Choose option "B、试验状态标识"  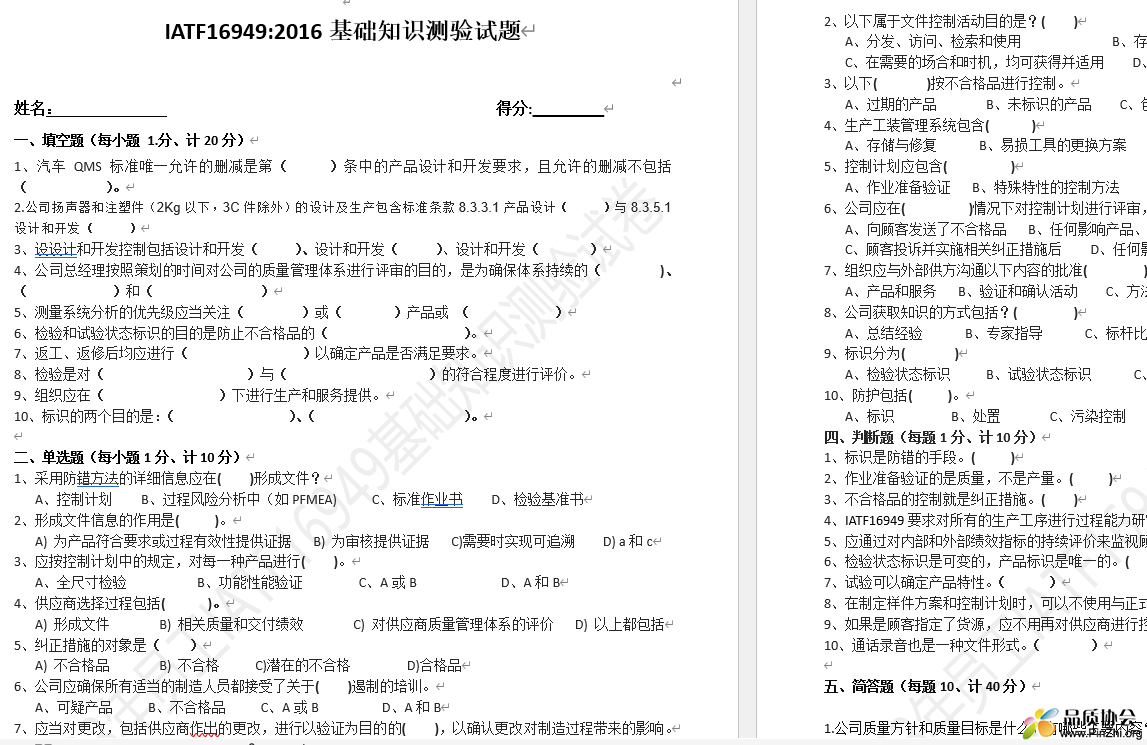click(1039, 375)
